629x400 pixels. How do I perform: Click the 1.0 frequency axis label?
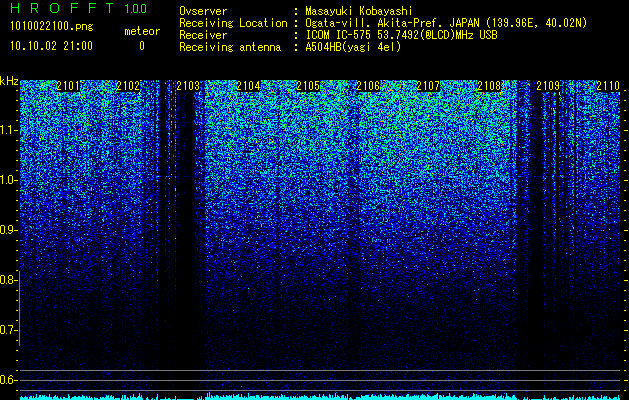[7, 180]
